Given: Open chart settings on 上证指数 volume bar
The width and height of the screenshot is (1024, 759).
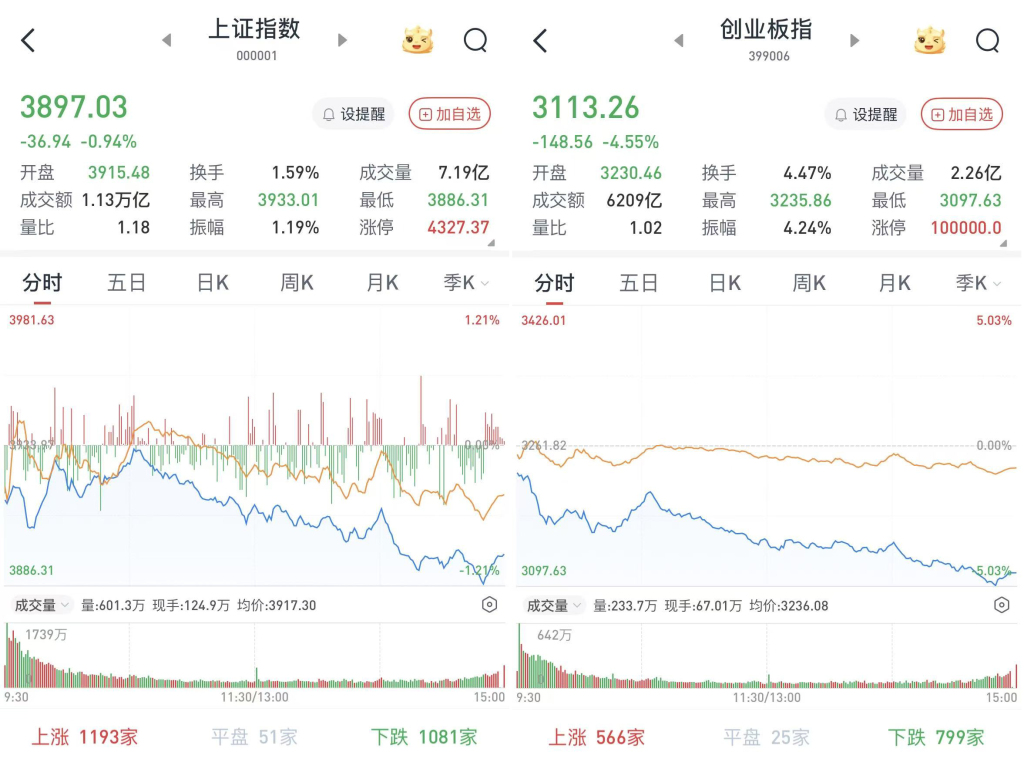Looking at the screenshot, I should (x=489, y=605).
